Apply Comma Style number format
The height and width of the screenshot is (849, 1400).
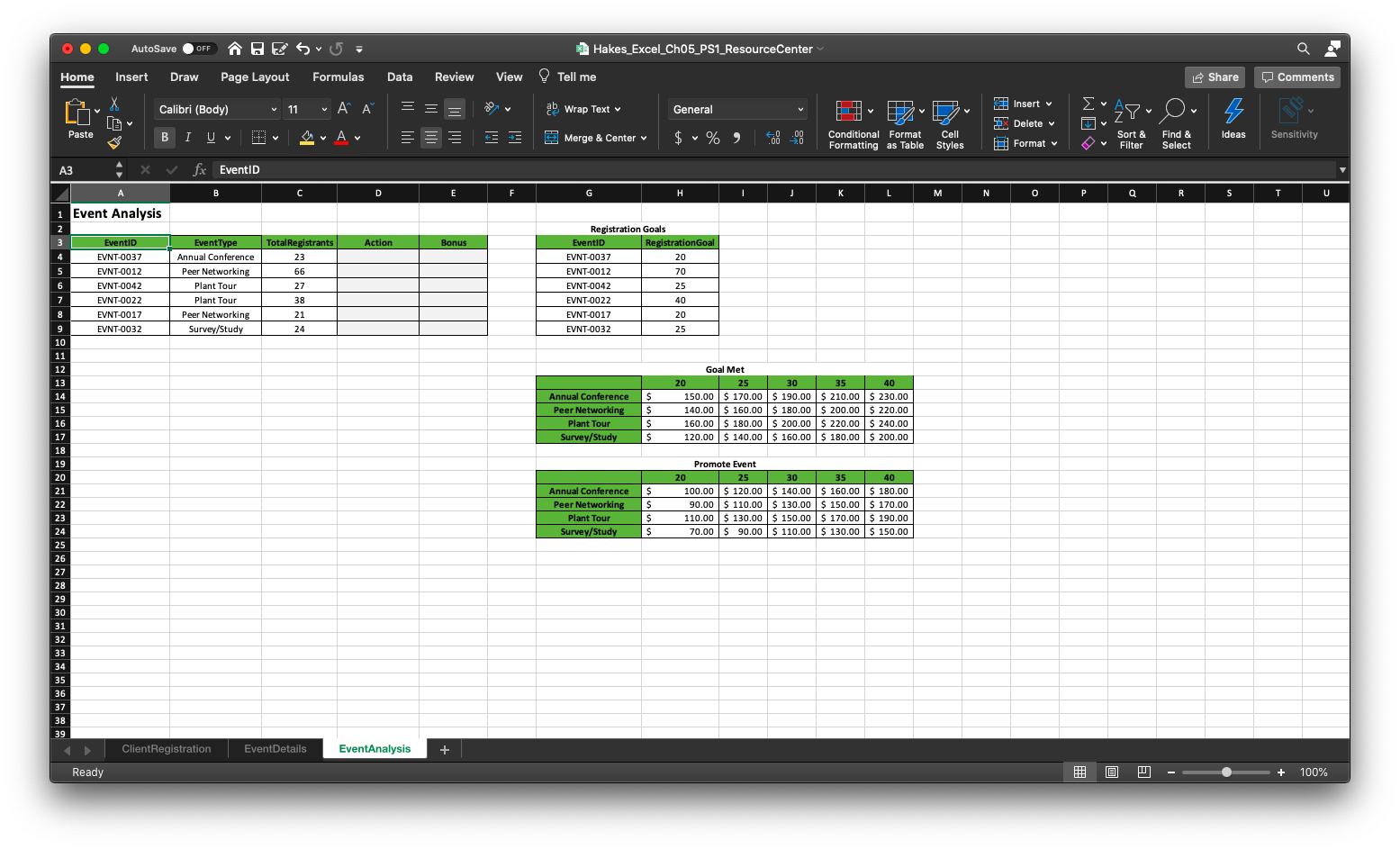[737, 138]
